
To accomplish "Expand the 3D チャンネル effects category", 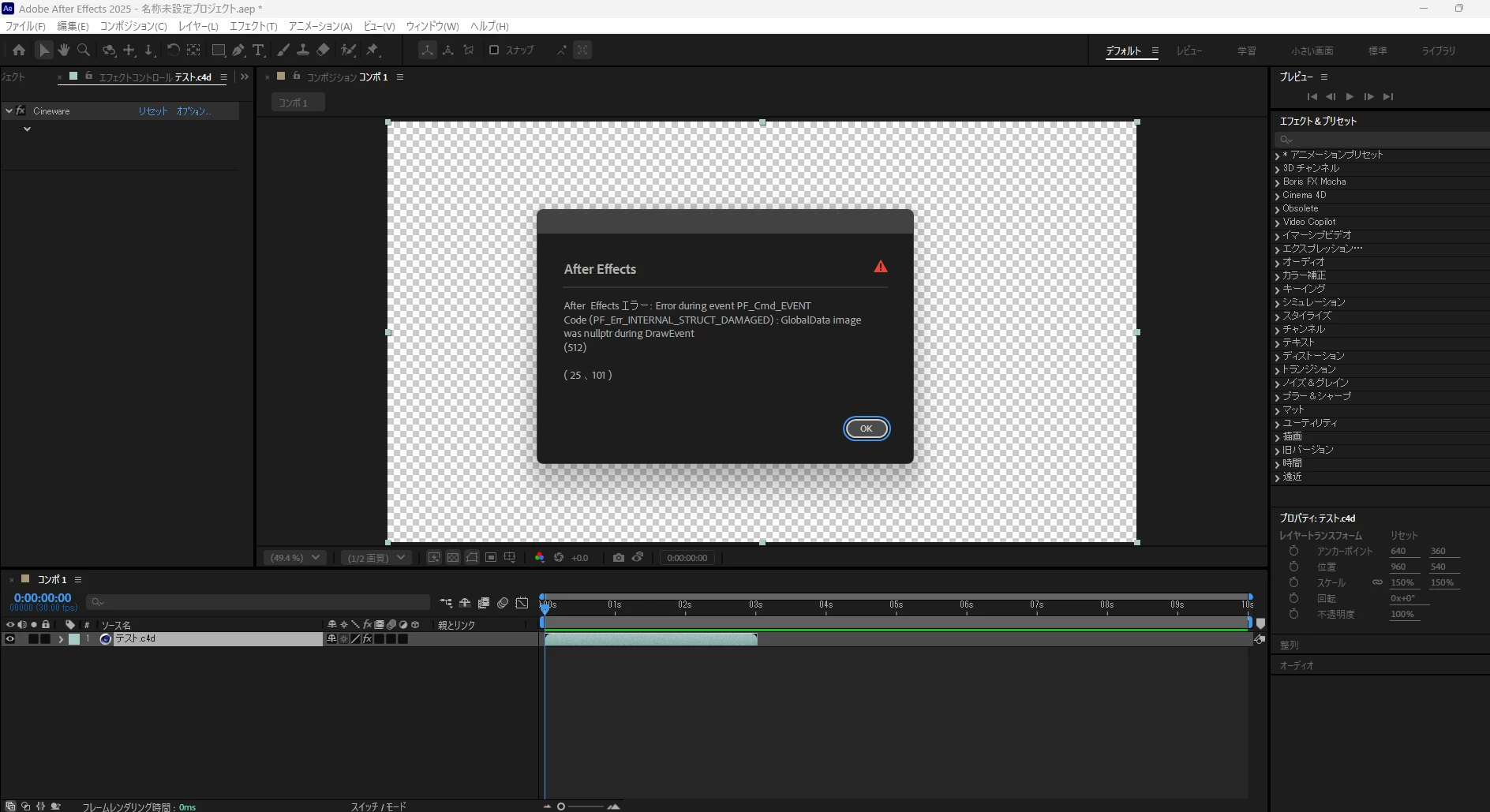I will pos(1277,169).
